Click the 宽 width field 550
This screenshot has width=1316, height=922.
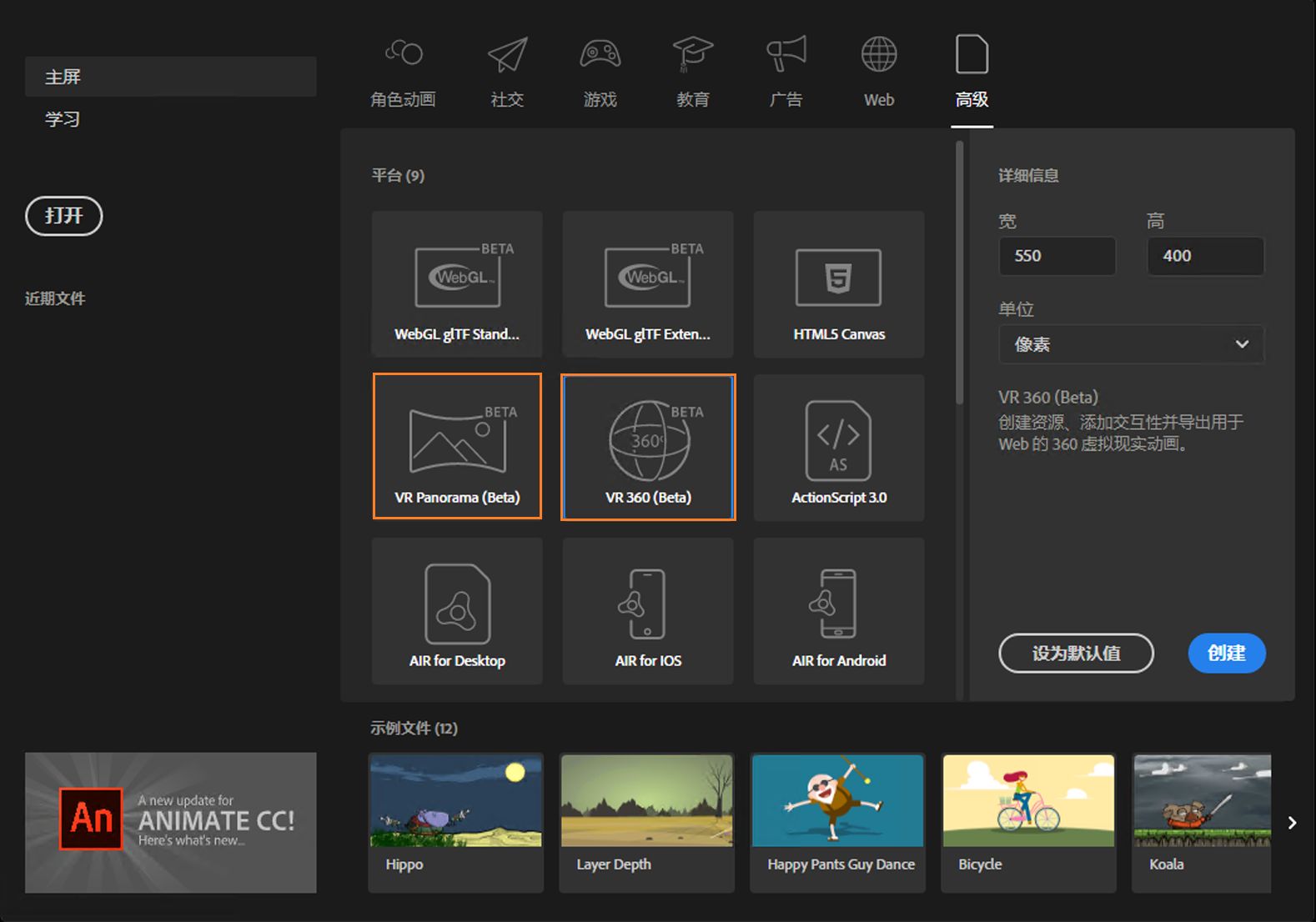pos(1057,256)
